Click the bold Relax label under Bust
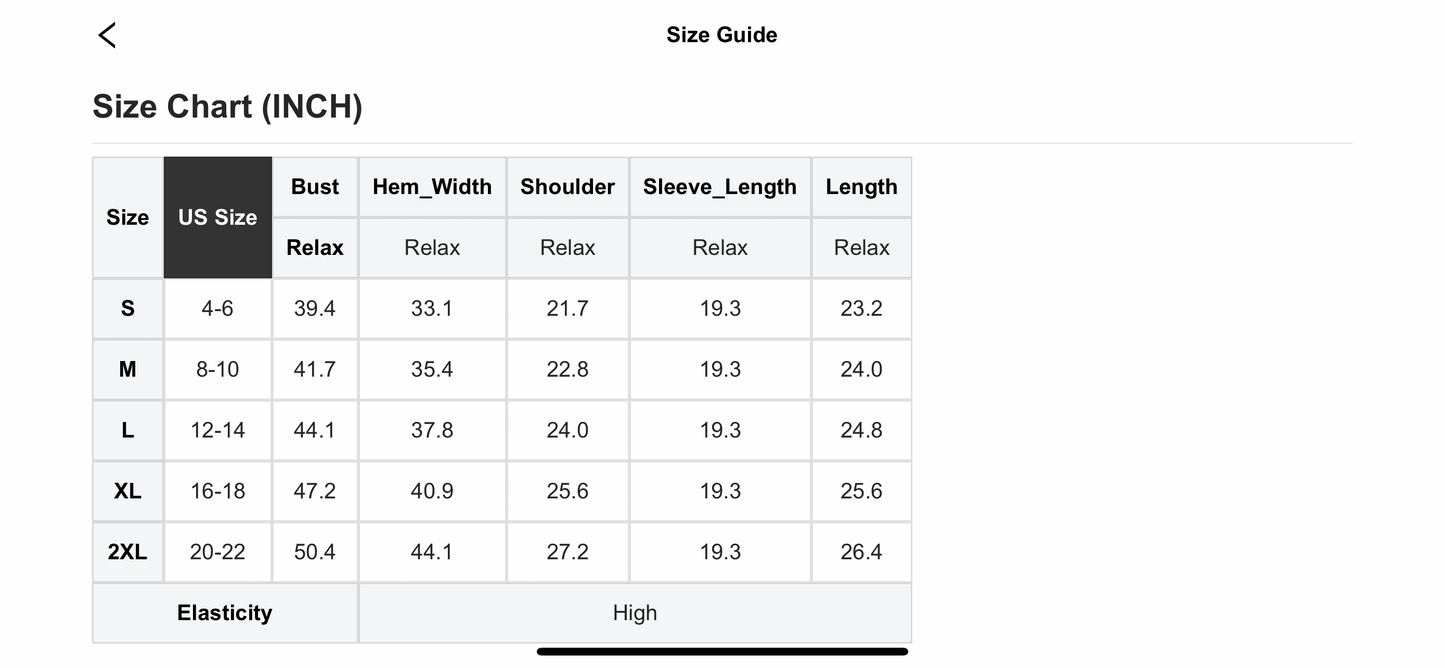 (315, 248)
